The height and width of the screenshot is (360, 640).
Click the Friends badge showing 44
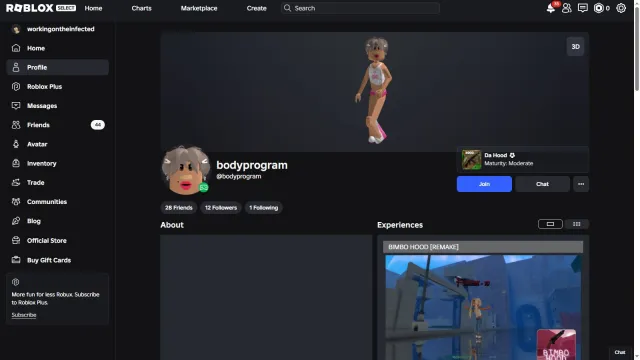click(x=98, y=125)
